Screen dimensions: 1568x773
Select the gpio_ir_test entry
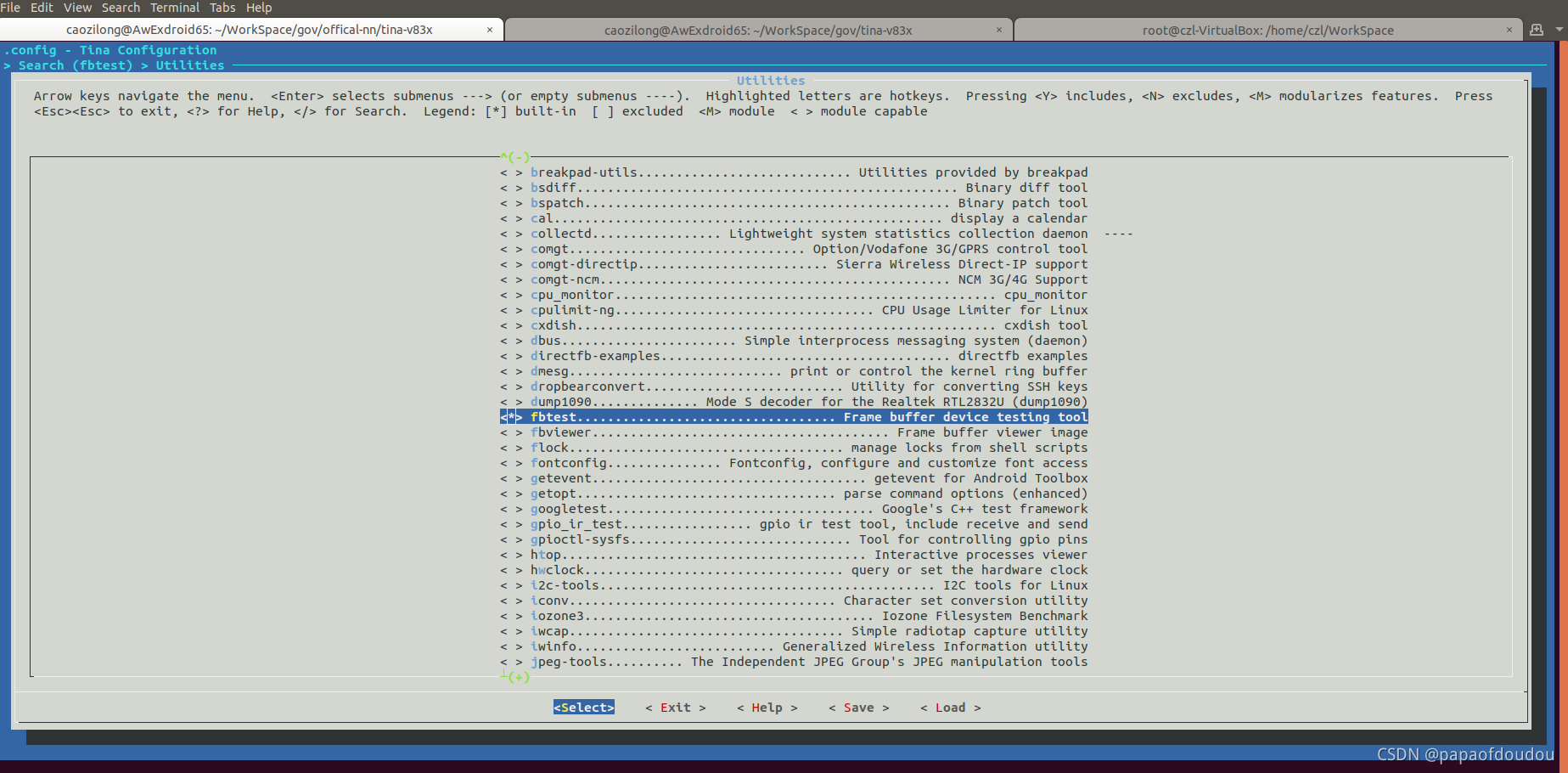coord(794,524)
